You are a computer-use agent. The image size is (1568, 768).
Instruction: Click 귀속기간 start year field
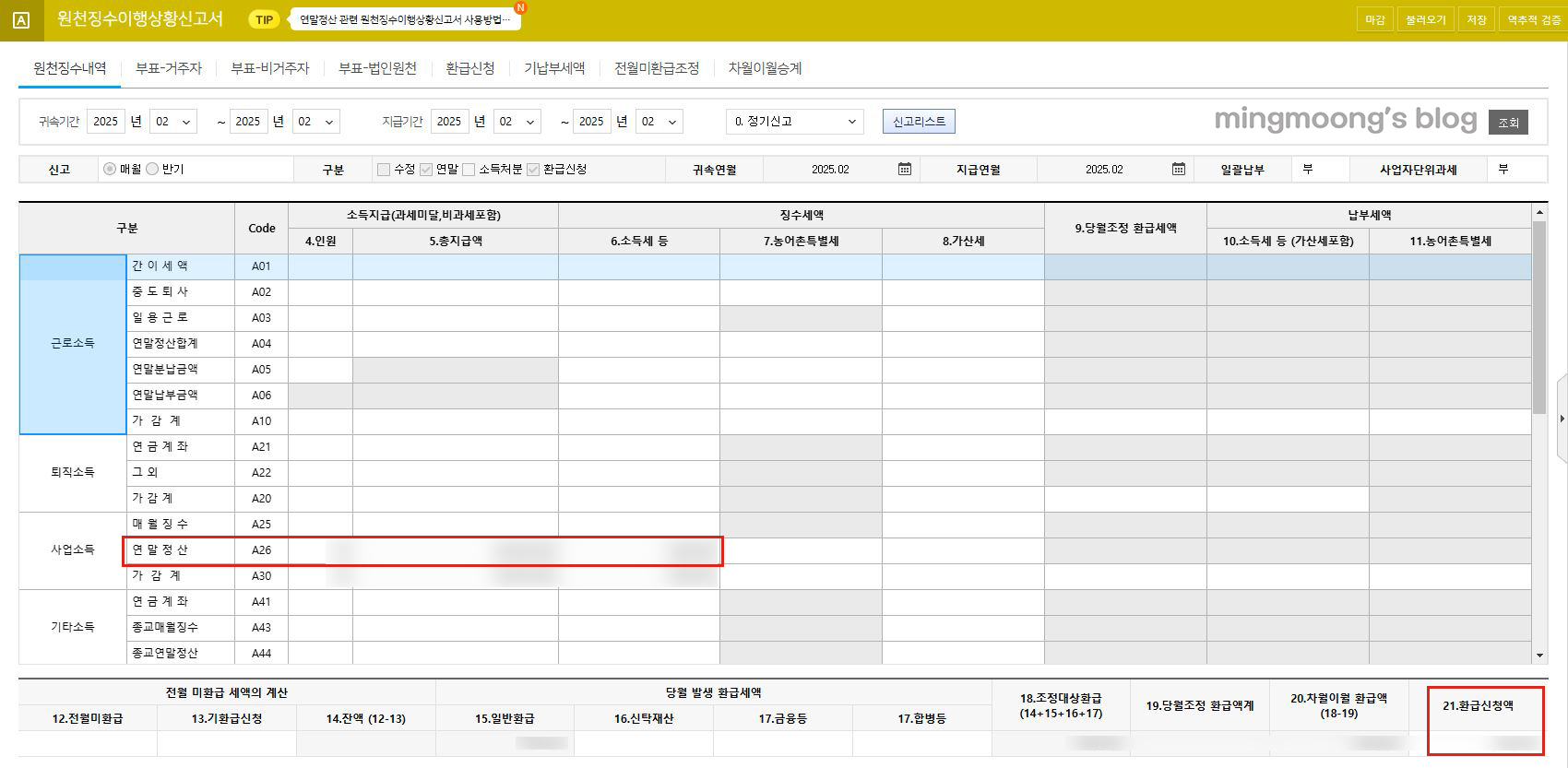pos(106,122)
